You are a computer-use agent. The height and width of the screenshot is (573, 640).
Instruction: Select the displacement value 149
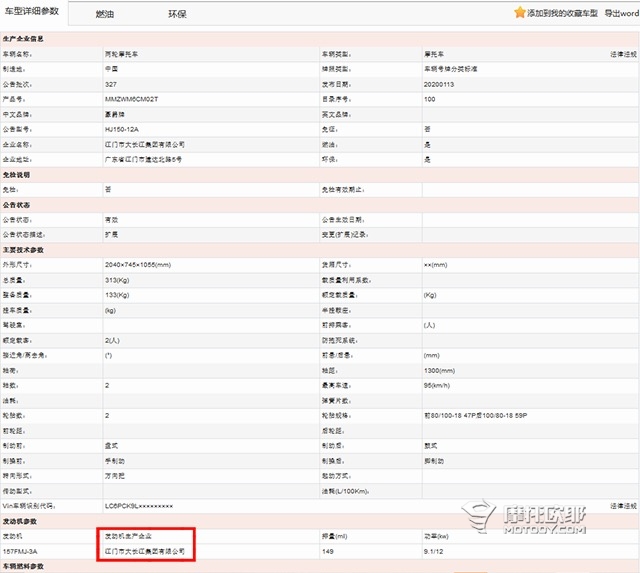click(x=327, y=552)
